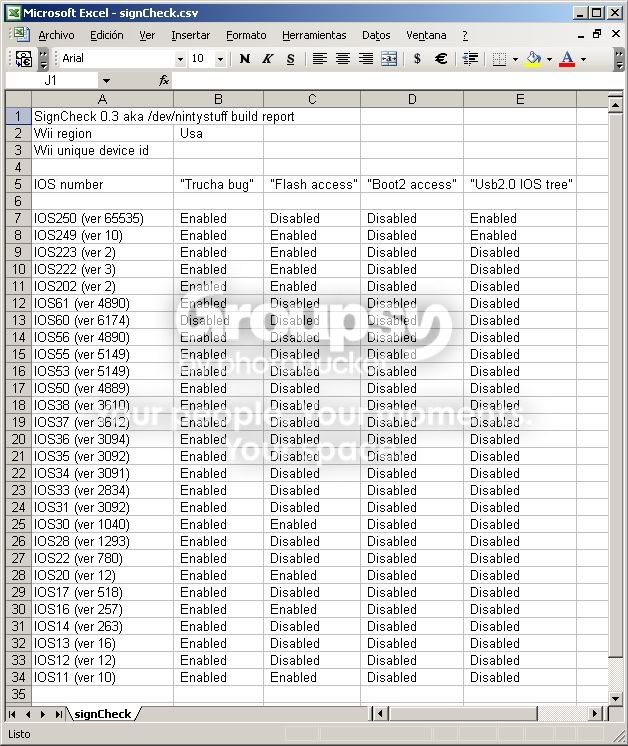628x746 pixels.
Task: Align text to the right
Action: 365,59
